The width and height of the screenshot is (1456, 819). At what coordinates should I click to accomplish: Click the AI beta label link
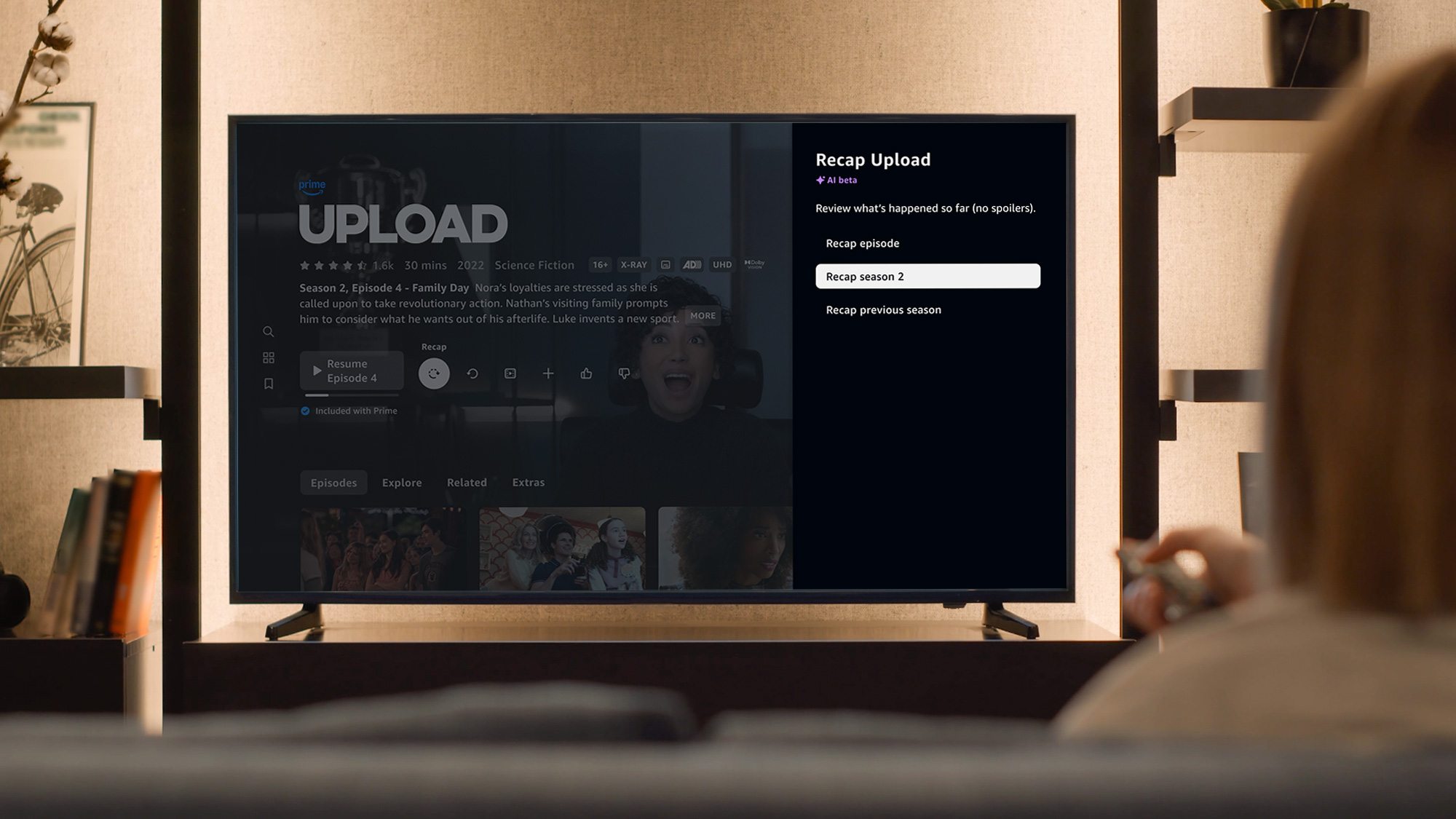[x=838, y=180]
